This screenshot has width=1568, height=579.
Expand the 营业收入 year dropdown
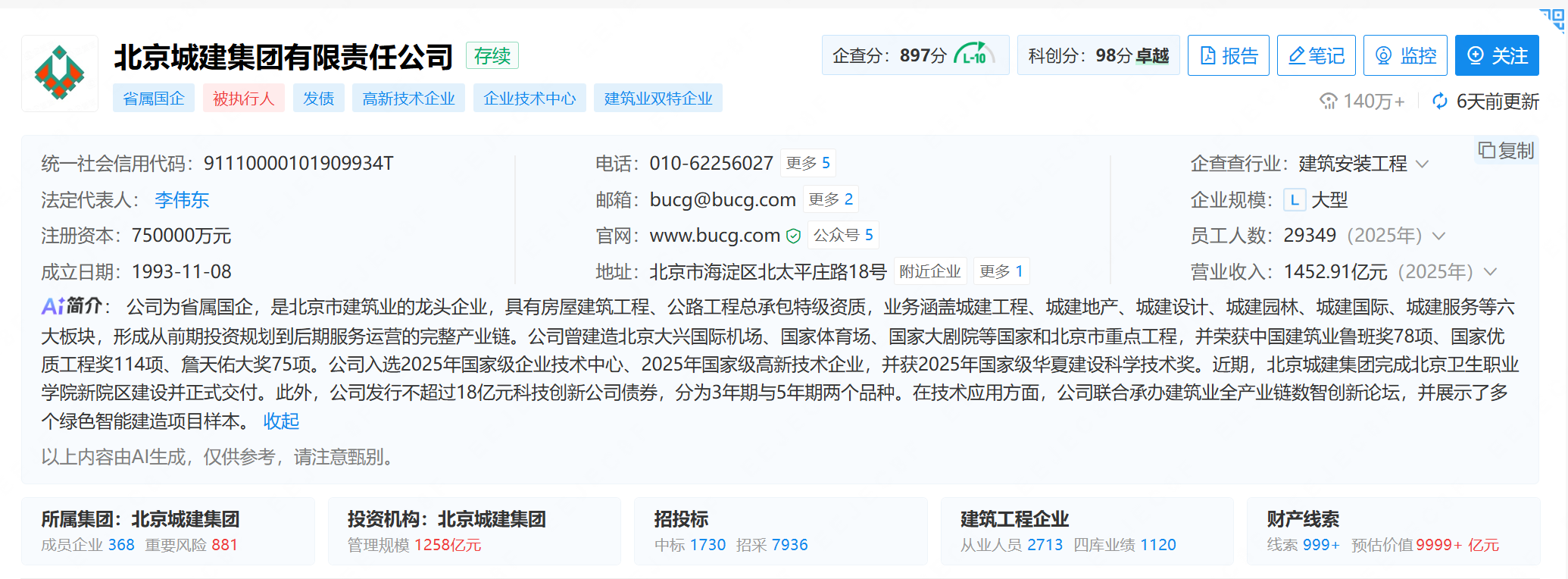(1490, 271)
